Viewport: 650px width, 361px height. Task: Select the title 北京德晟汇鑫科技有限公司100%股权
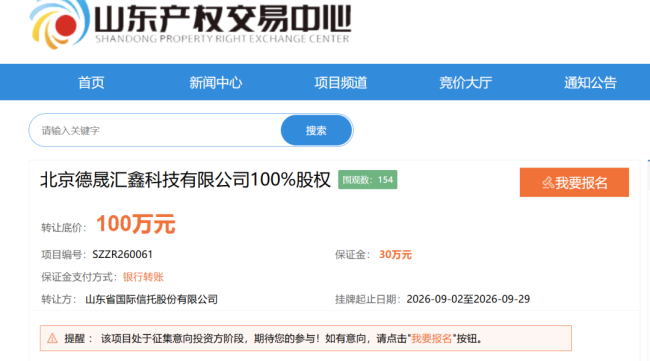click(185, 180)
